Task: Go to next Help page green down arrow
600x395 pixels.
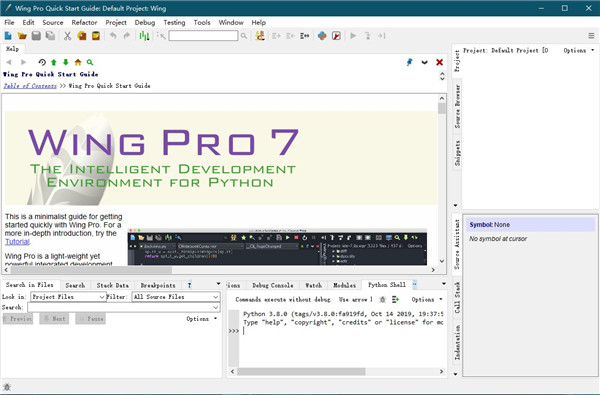Action: [x=66, y=62]
